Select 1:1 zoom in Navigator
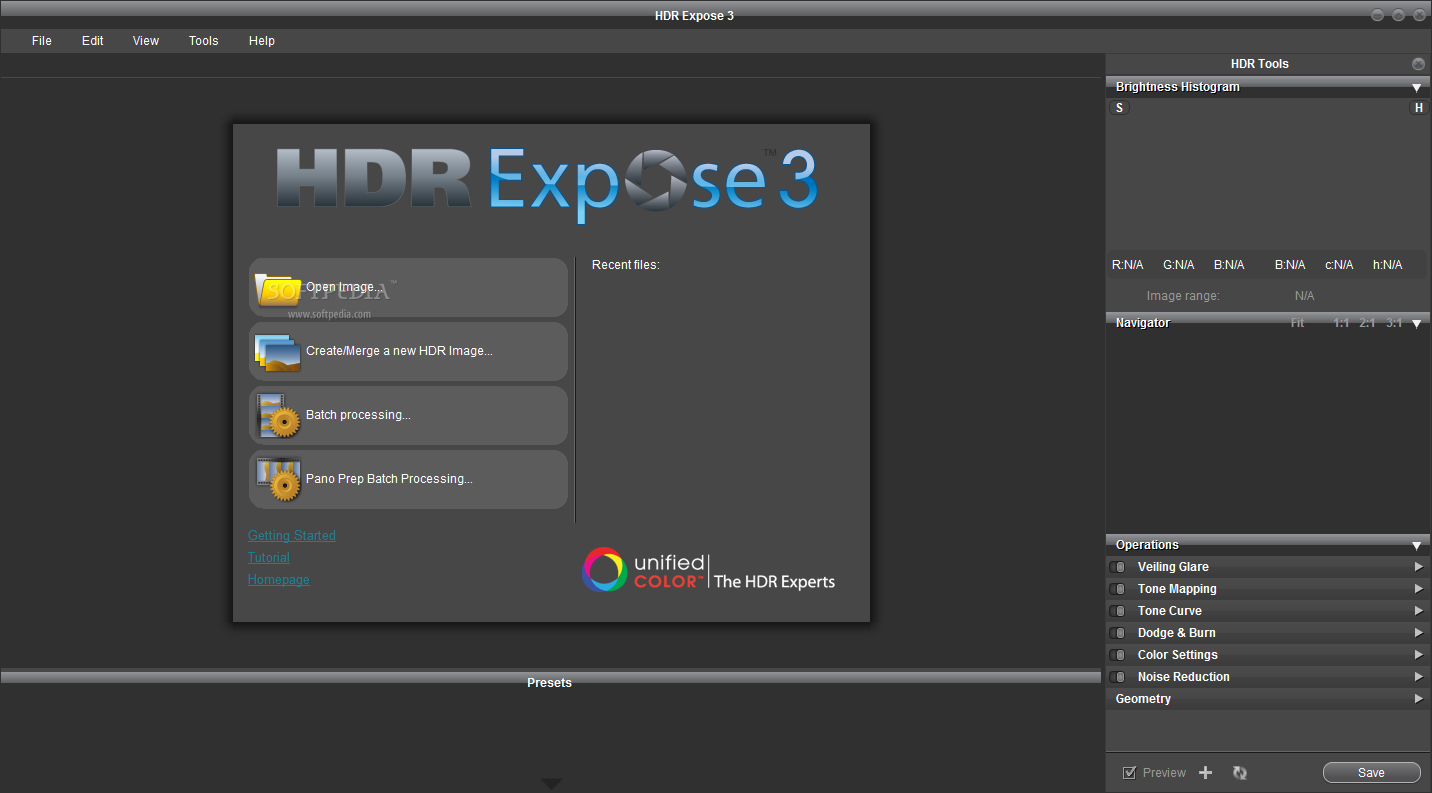The width and height of the screenshot is (1432, 793). pyautogui.click(x=1341, y=323)
